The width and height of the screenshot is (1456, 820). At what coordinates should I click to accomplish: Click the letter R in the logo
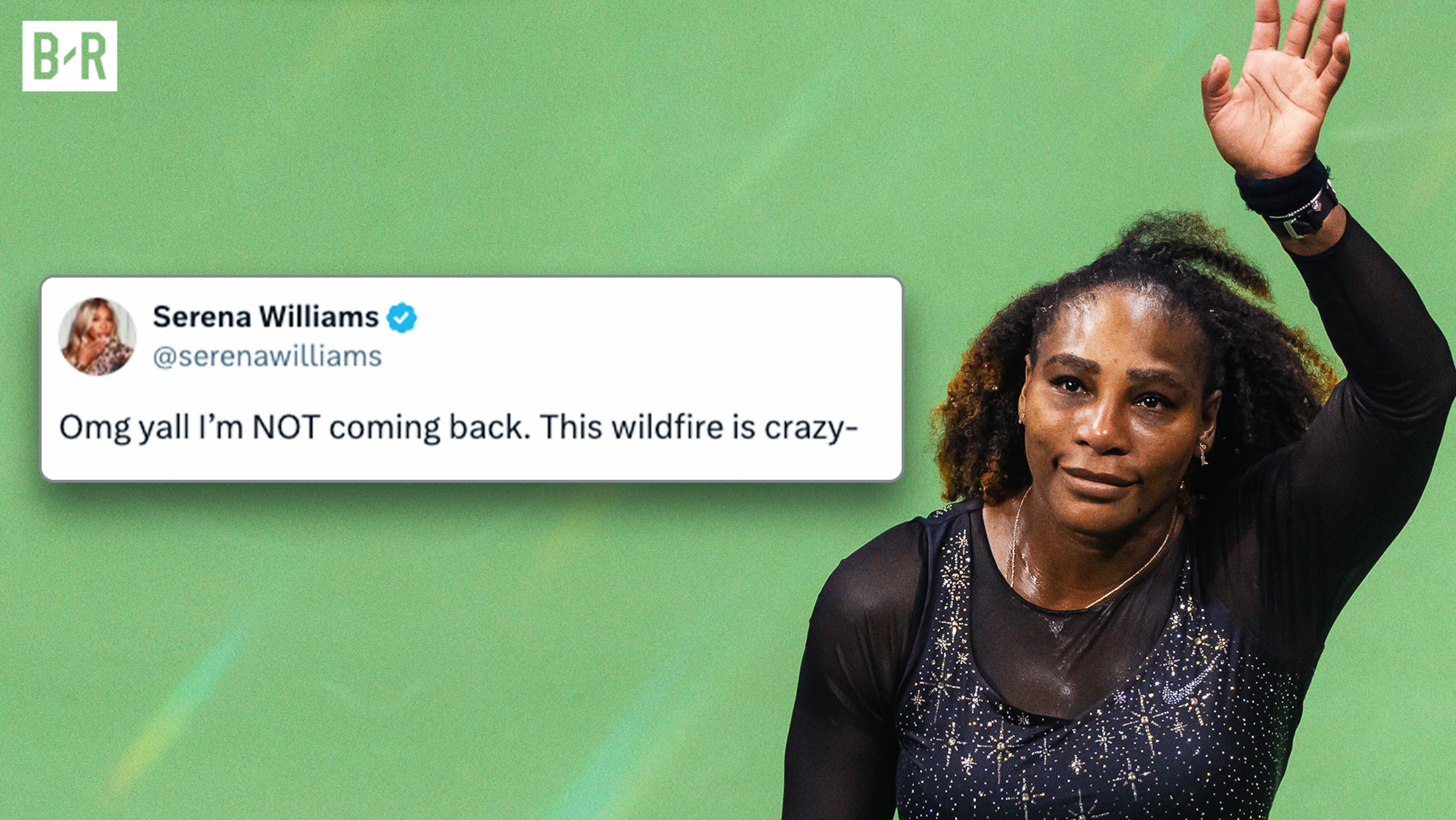click(93, 56)
